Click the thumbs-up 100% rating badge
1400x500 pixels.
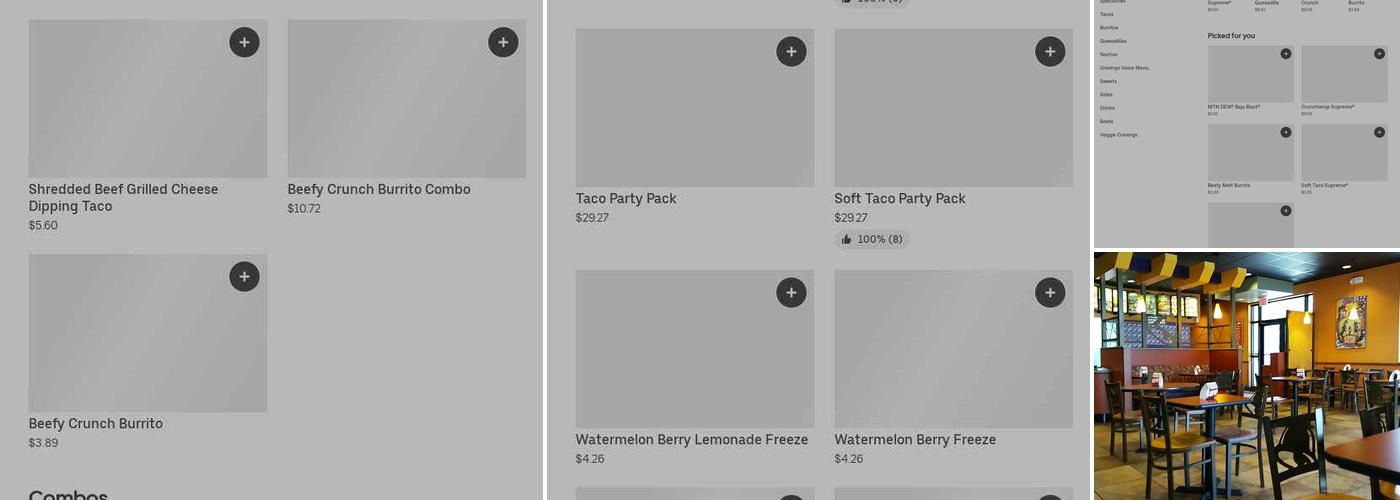tap(872, 240)
